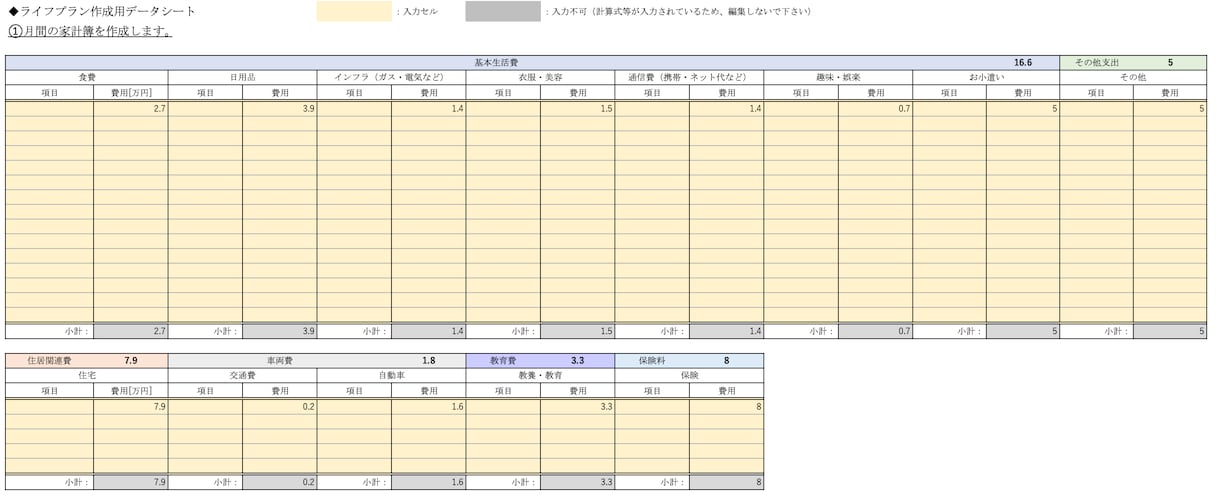Click the 0.2 input cell under 交通費

pos(280,407)
